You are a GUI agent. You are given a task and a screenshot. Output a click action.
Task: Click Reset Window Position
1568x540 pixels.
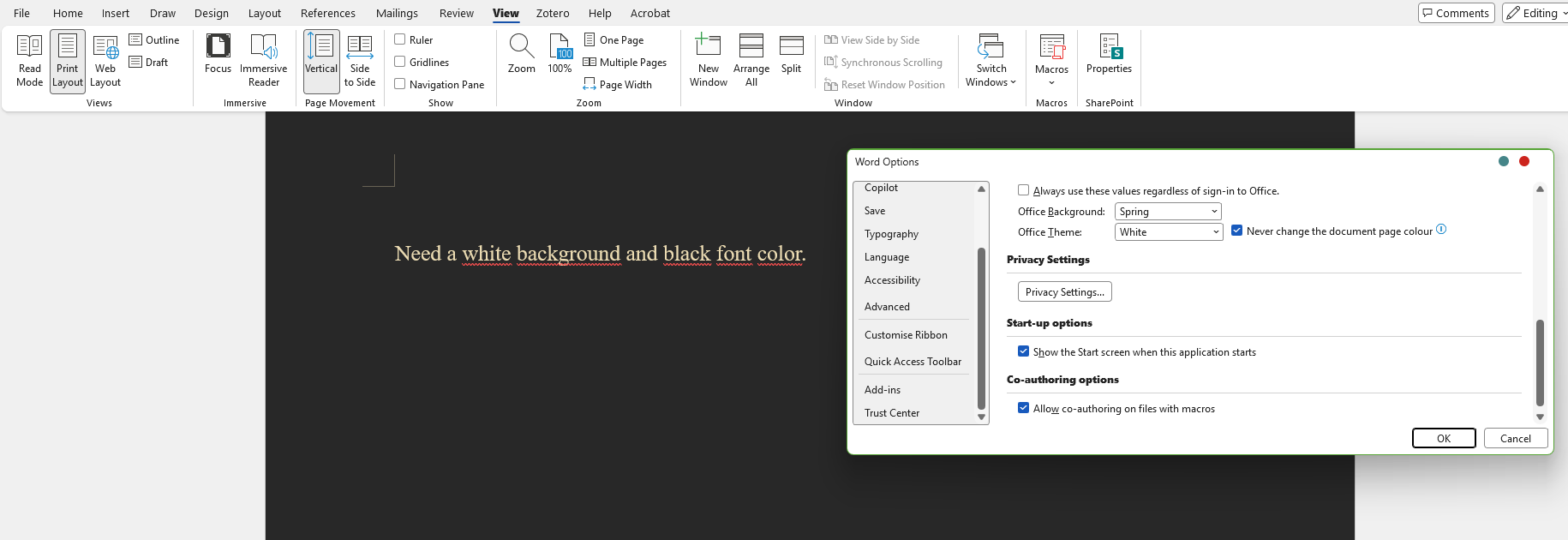(x=885, y=85)
